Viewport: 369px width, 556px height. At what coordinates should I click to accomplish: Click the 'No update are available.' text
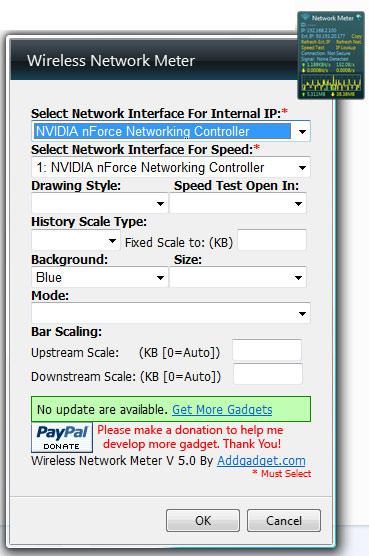coord(102,410)
